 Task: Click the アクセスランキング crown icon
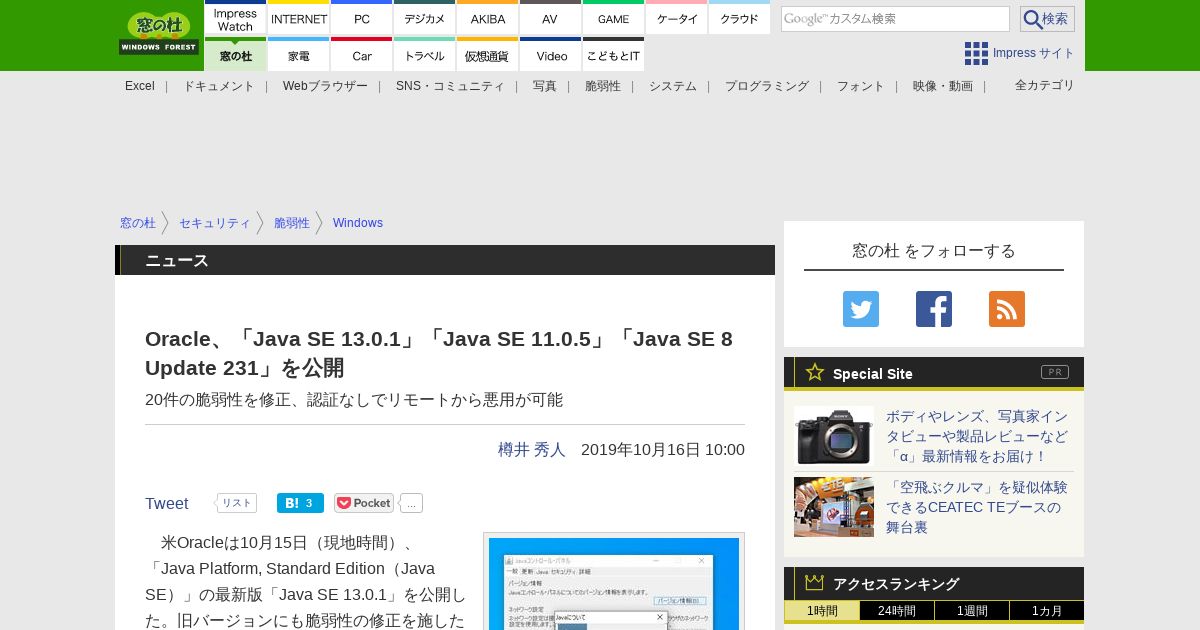click(x=815, y=582)
